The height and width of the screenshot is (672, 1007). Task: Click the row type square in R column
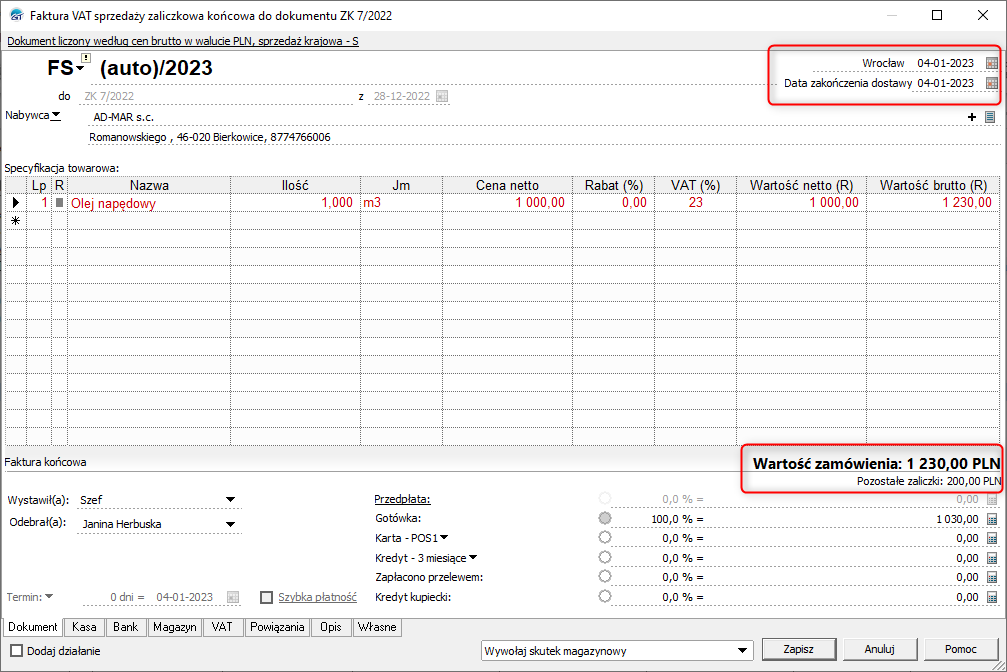tap(60, 202)
